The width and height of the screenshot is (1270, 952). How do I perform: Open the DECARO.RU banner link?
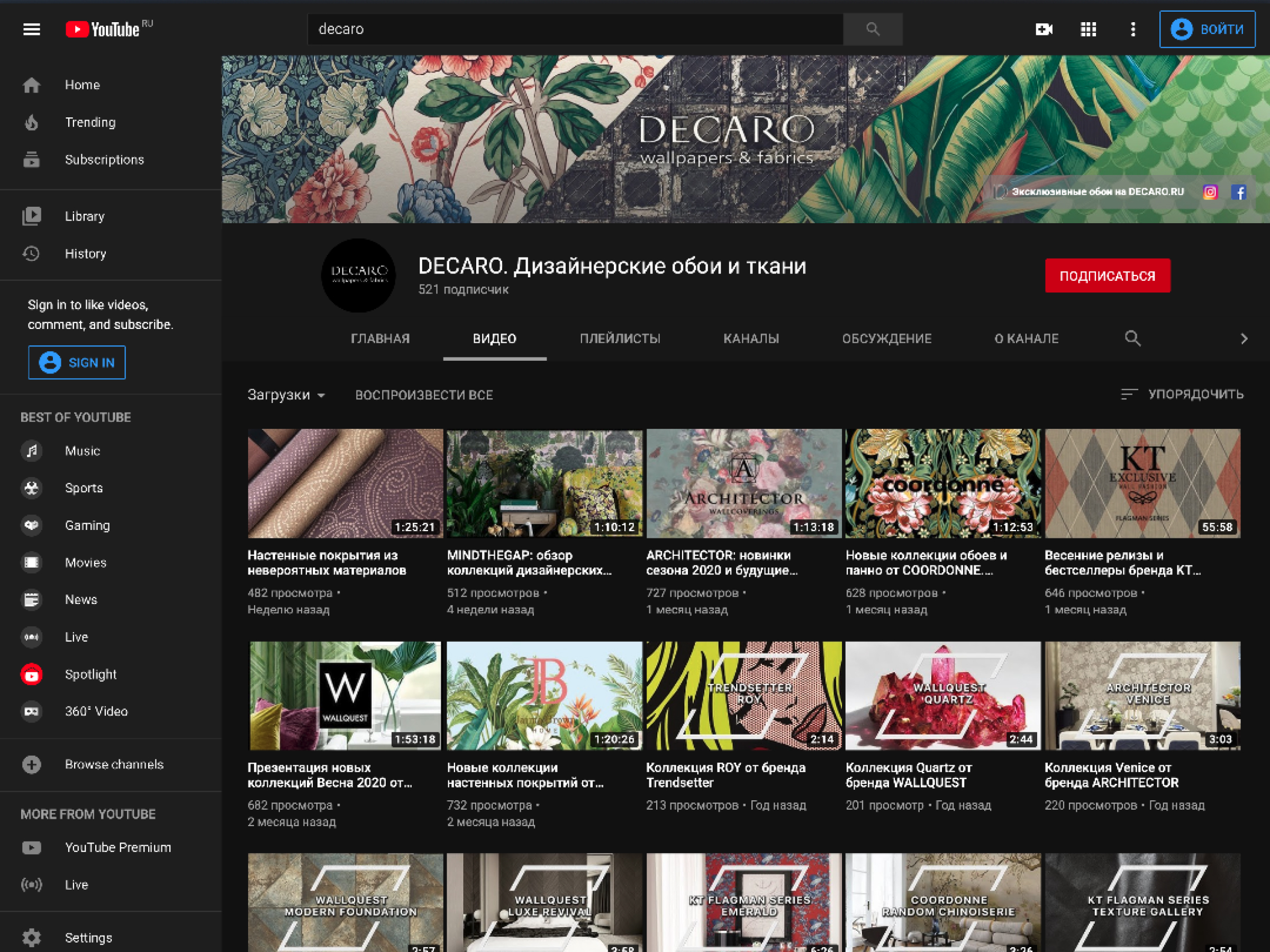(x=1097, y=191)
